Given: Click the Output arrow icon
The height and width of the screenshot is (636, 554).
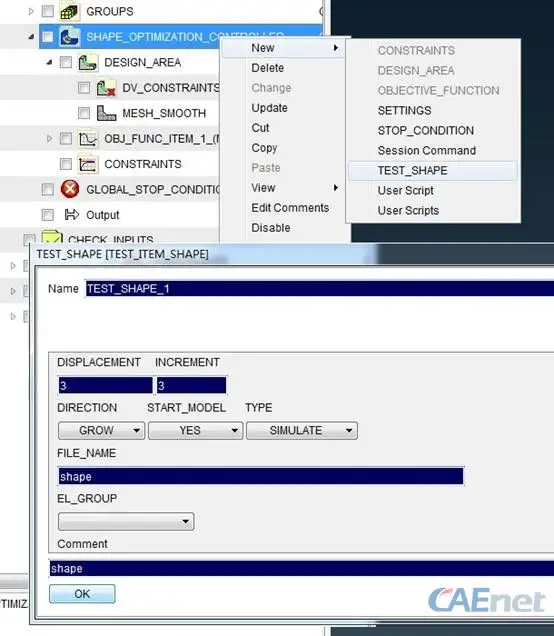Looking at the screenshot, I should (x=72, y=215).
